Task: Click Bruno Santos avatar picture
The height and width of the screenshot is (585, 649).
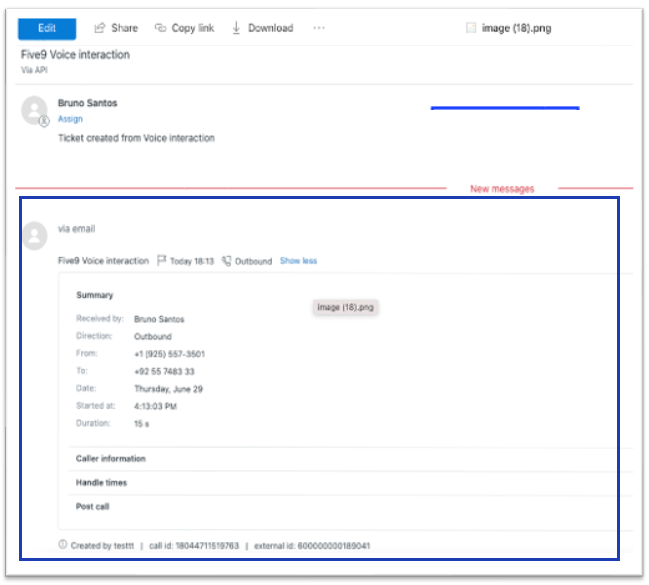Action: pos(35,110)
